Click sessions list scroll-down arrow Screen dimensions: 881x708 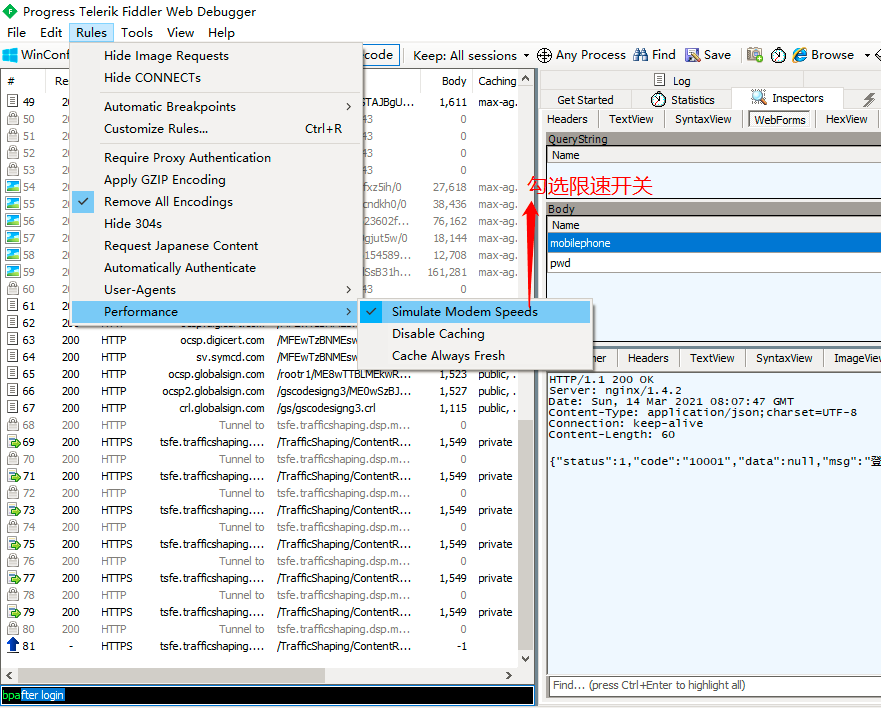525,658
